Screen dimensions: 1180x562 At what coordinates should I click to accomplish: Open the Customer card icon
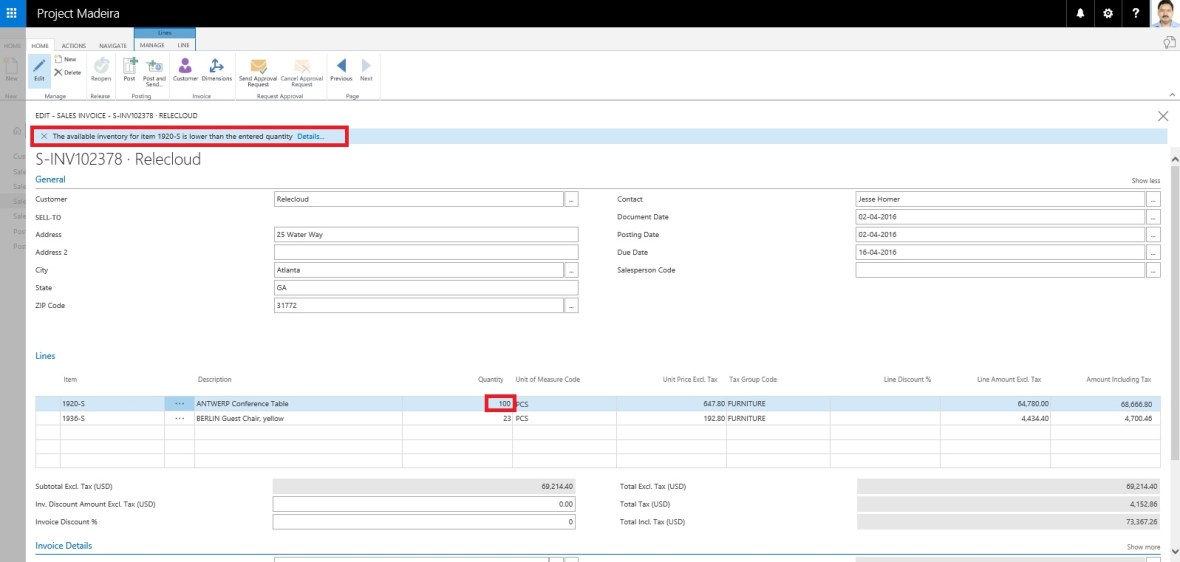click(x=185, y=66)
